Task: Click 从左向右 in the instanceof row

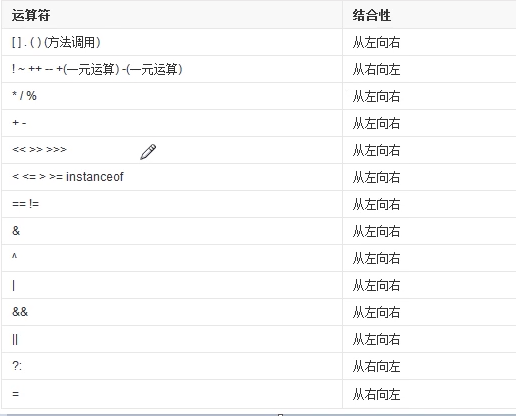Action: [x=376, y=178]
